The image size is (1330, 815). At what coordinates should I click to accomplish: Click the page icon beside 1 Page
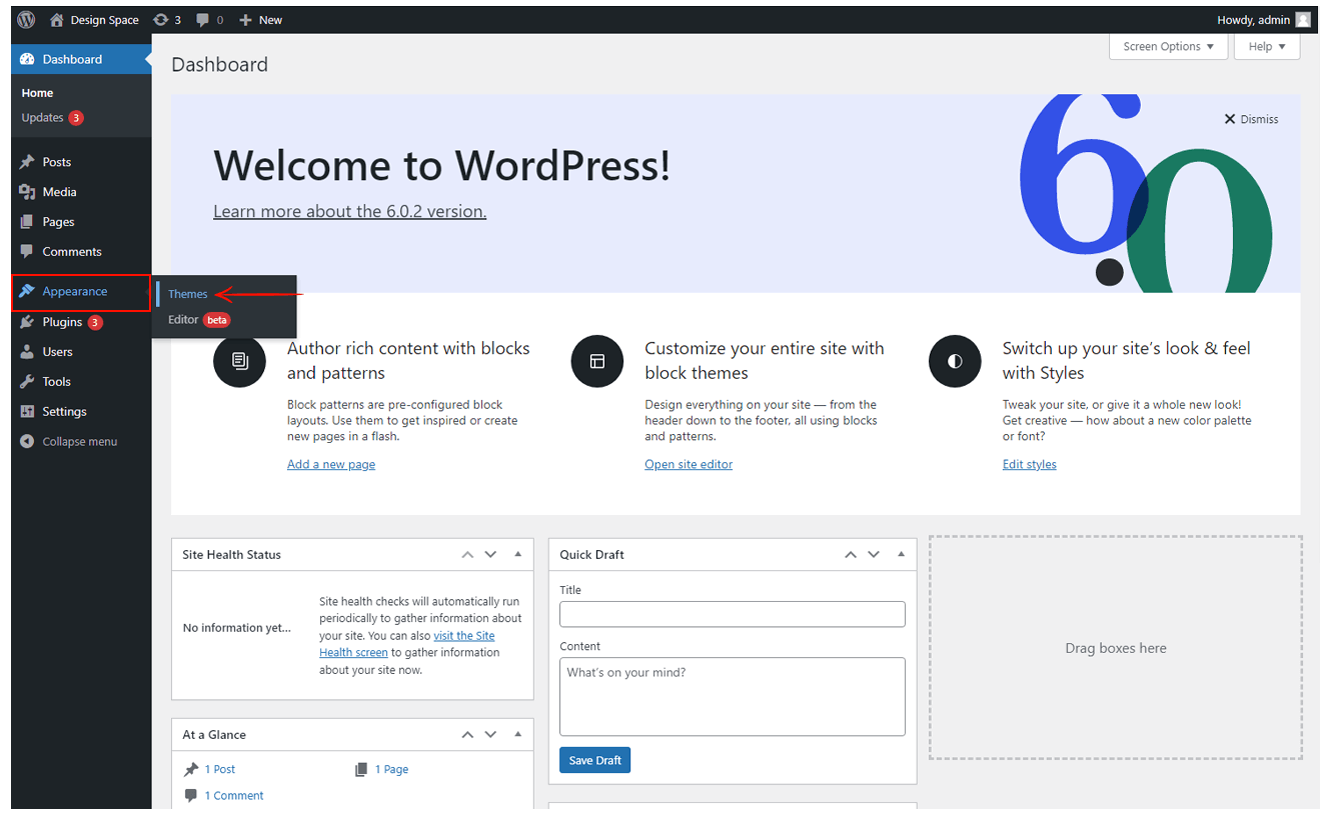(x=361, y=770)
